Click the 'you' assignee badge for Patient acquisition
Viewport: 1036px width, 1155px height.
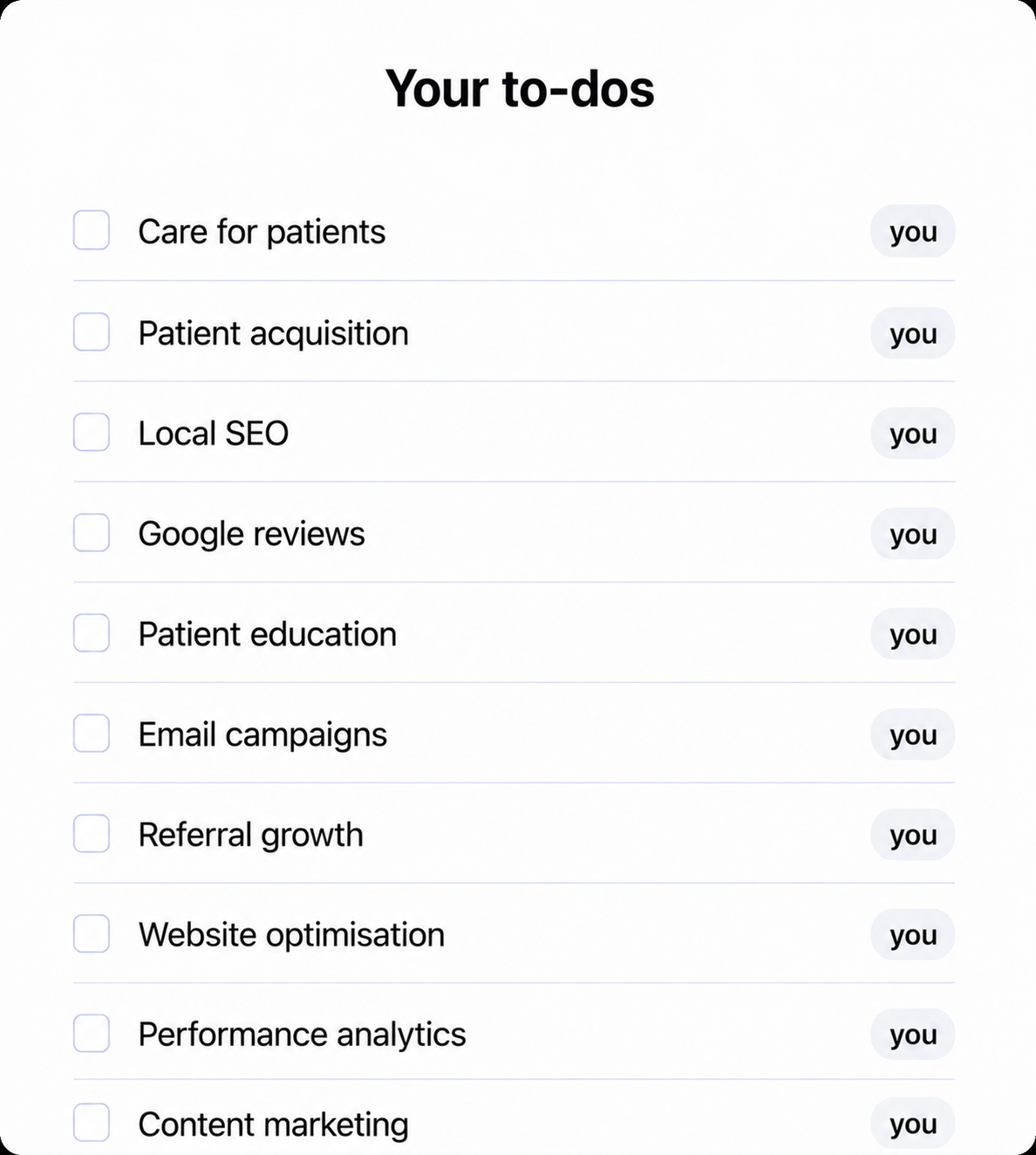pos(913,333)
